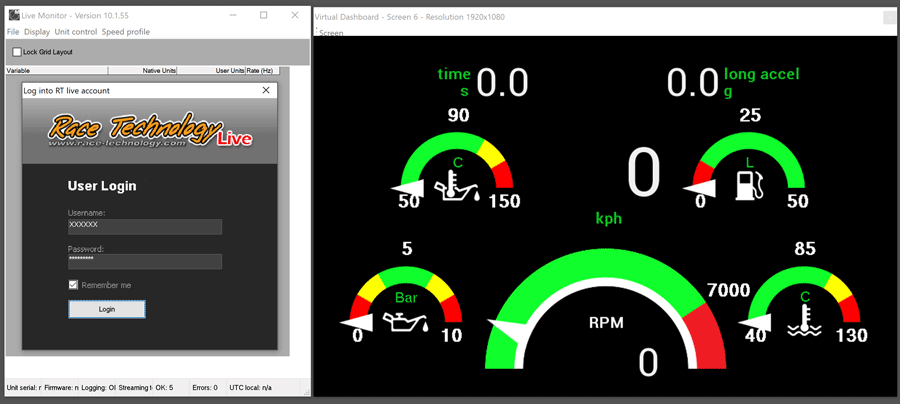Click the fuel pump gauge icon
The image size is (900, 404).
click(x=746, y=184)
